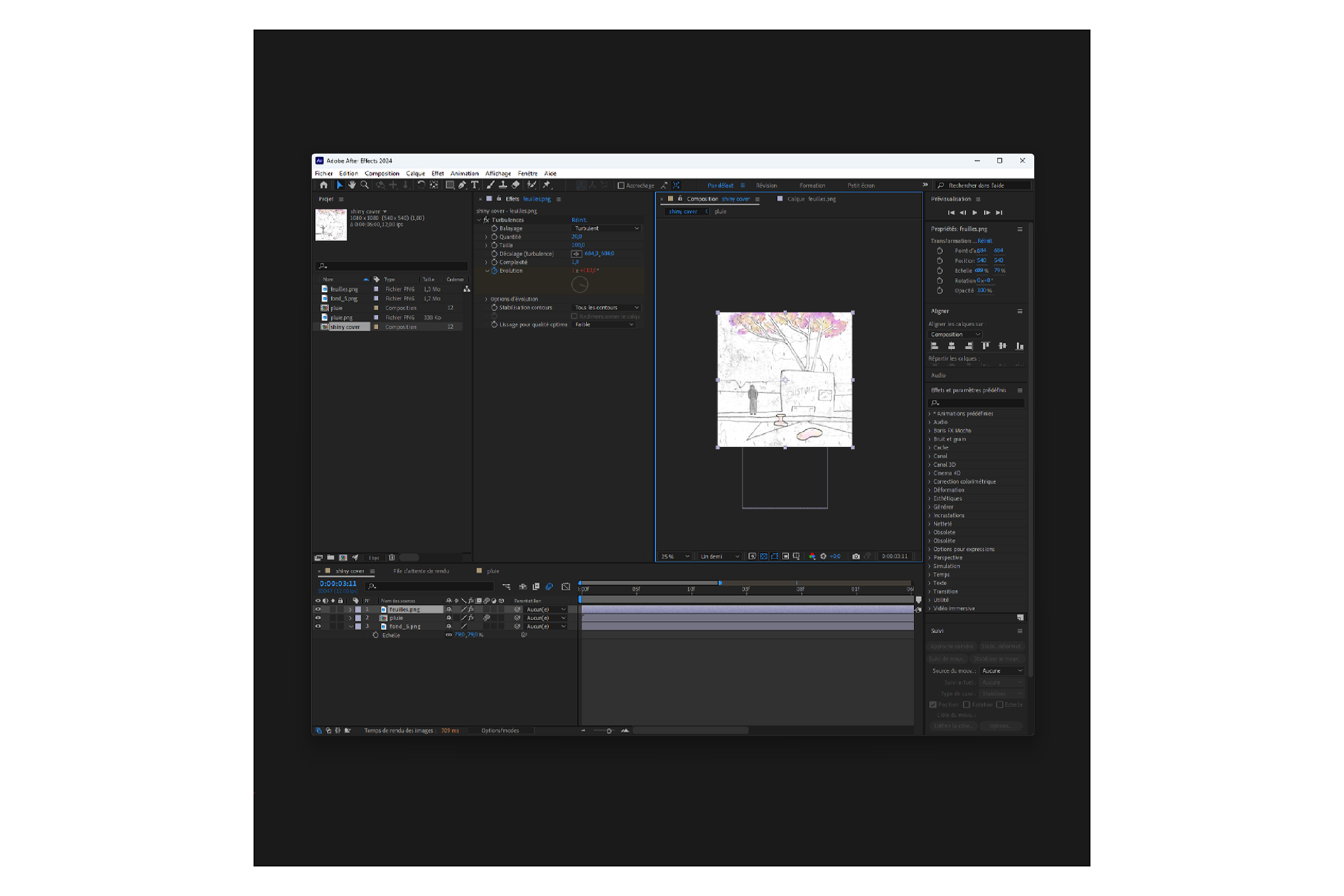This screenshot has height=896, width=1344.
Task: Click Réinit. link for Turbulences effect
Action: 579,220
